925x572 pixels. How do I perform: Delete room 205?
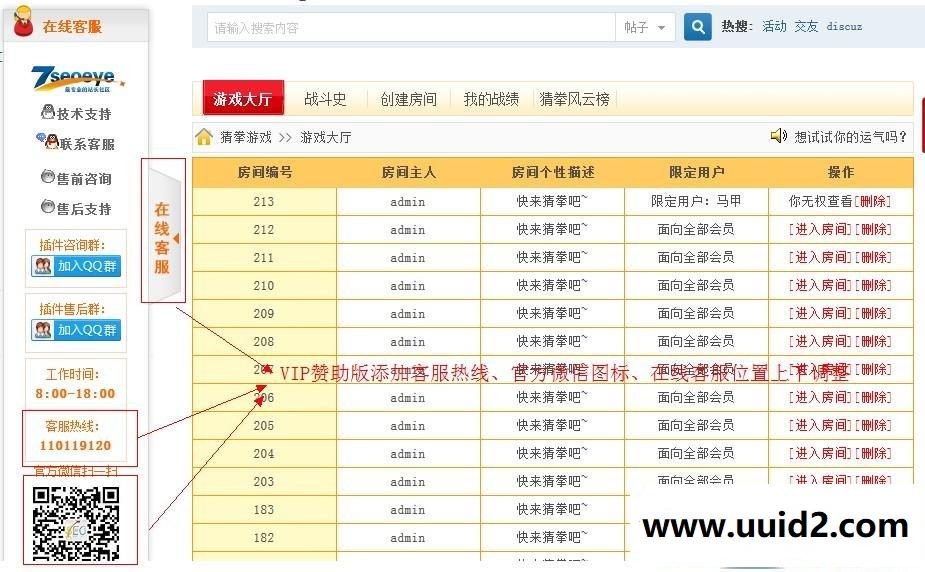[x=872, y=425]
